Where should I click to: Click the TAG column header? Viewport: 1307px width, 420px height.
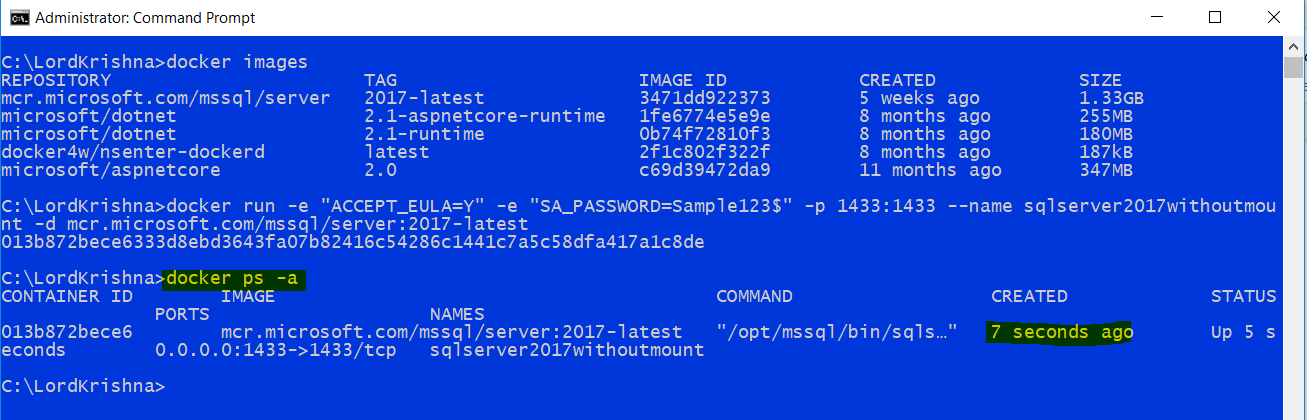[380, 80]
